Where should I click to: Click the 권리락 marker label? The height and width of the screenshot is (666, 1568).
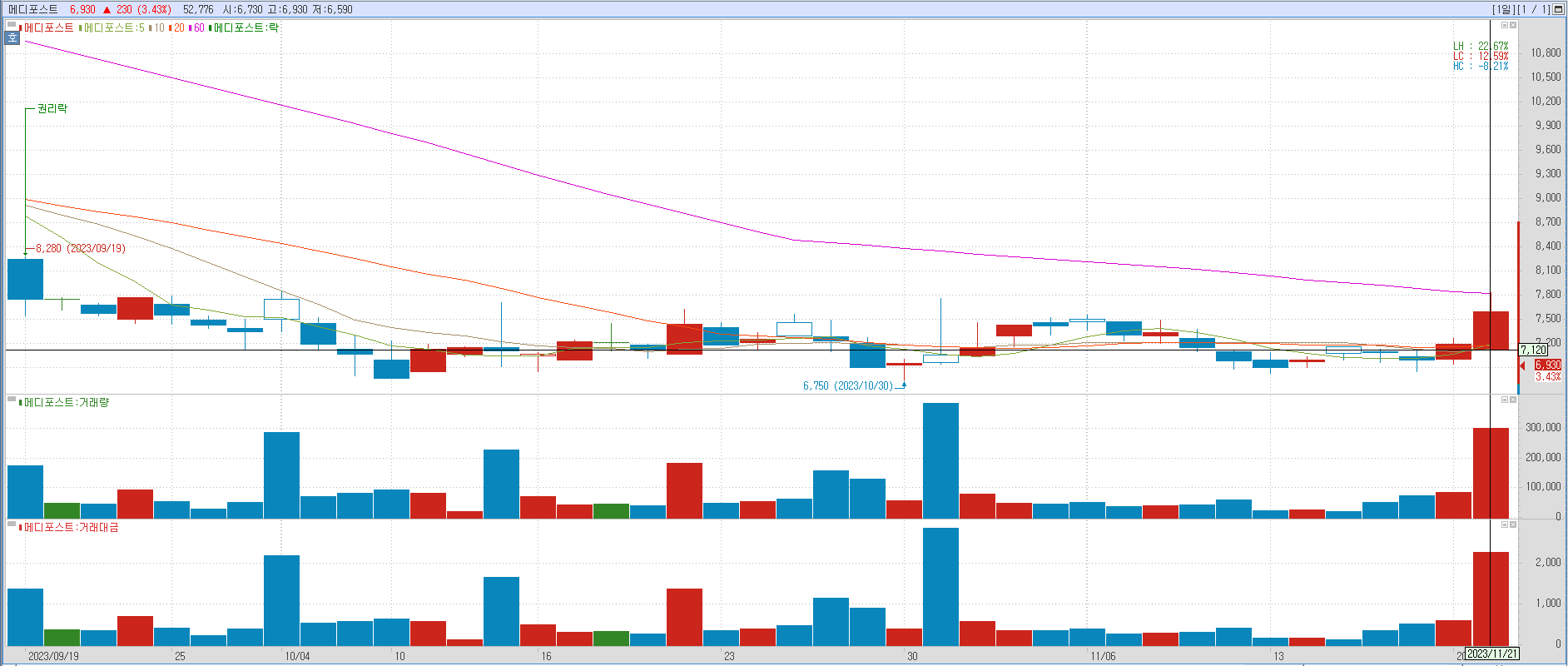point(52,108)
